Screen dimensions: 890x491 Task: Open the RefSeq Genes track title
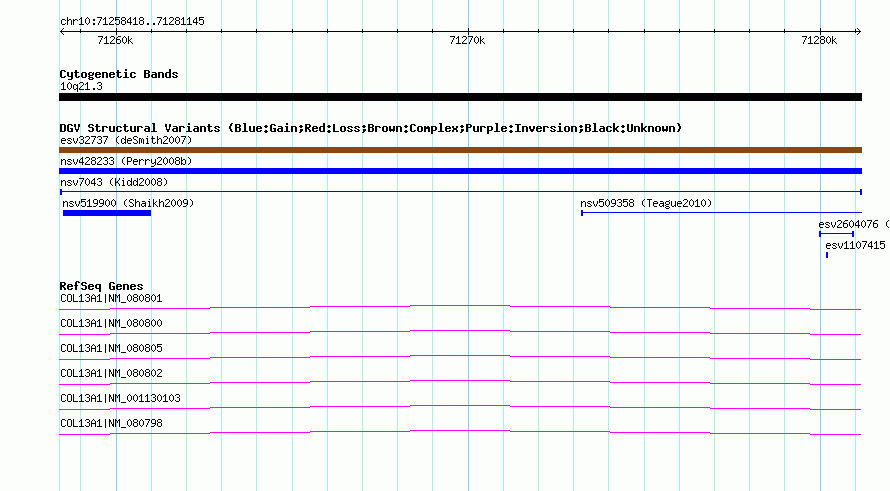click(101, 286)
